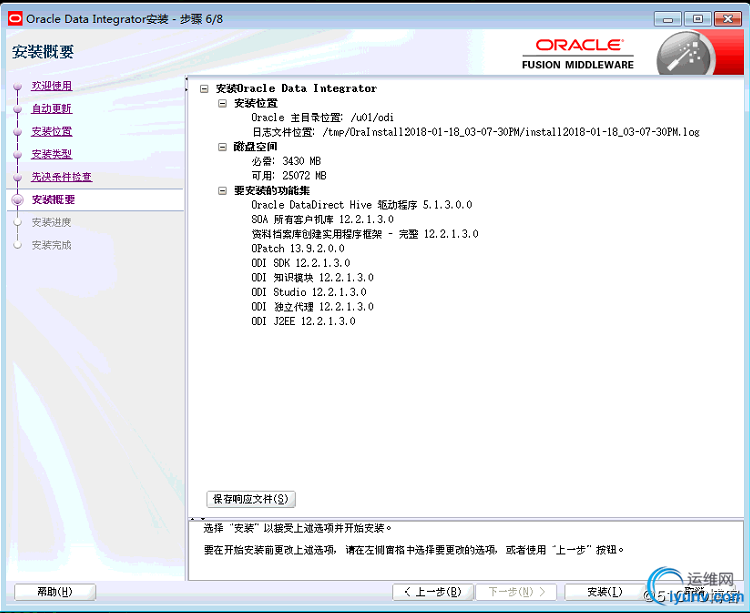Go to the 自动更新 step

pos(52,109)
